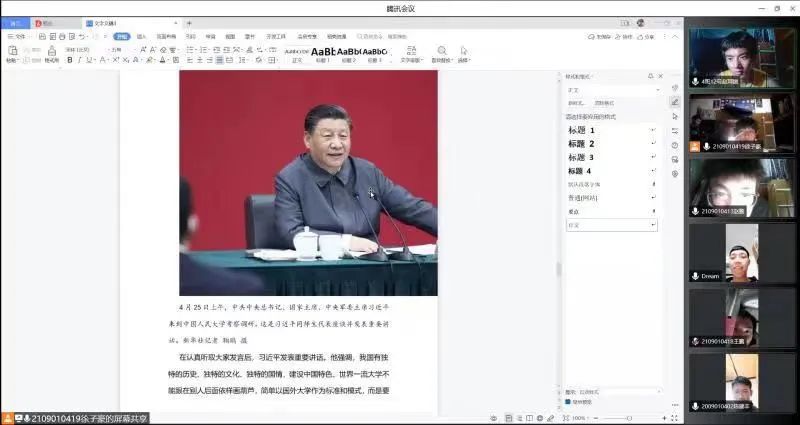Expand the 标题 1 style options arrow
Viewport: 800px width, 425px height.
pyautogui.click(x=653, y=130)
